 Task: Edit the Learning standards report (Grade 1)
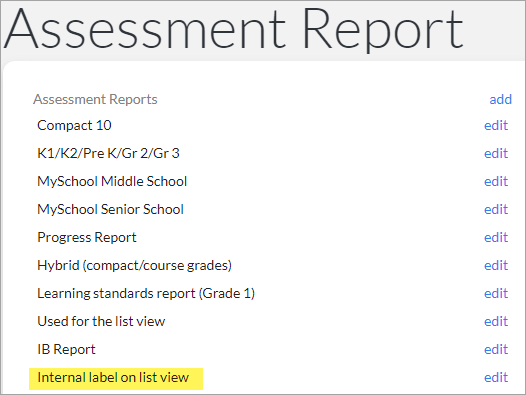click(x=496, y=293)
